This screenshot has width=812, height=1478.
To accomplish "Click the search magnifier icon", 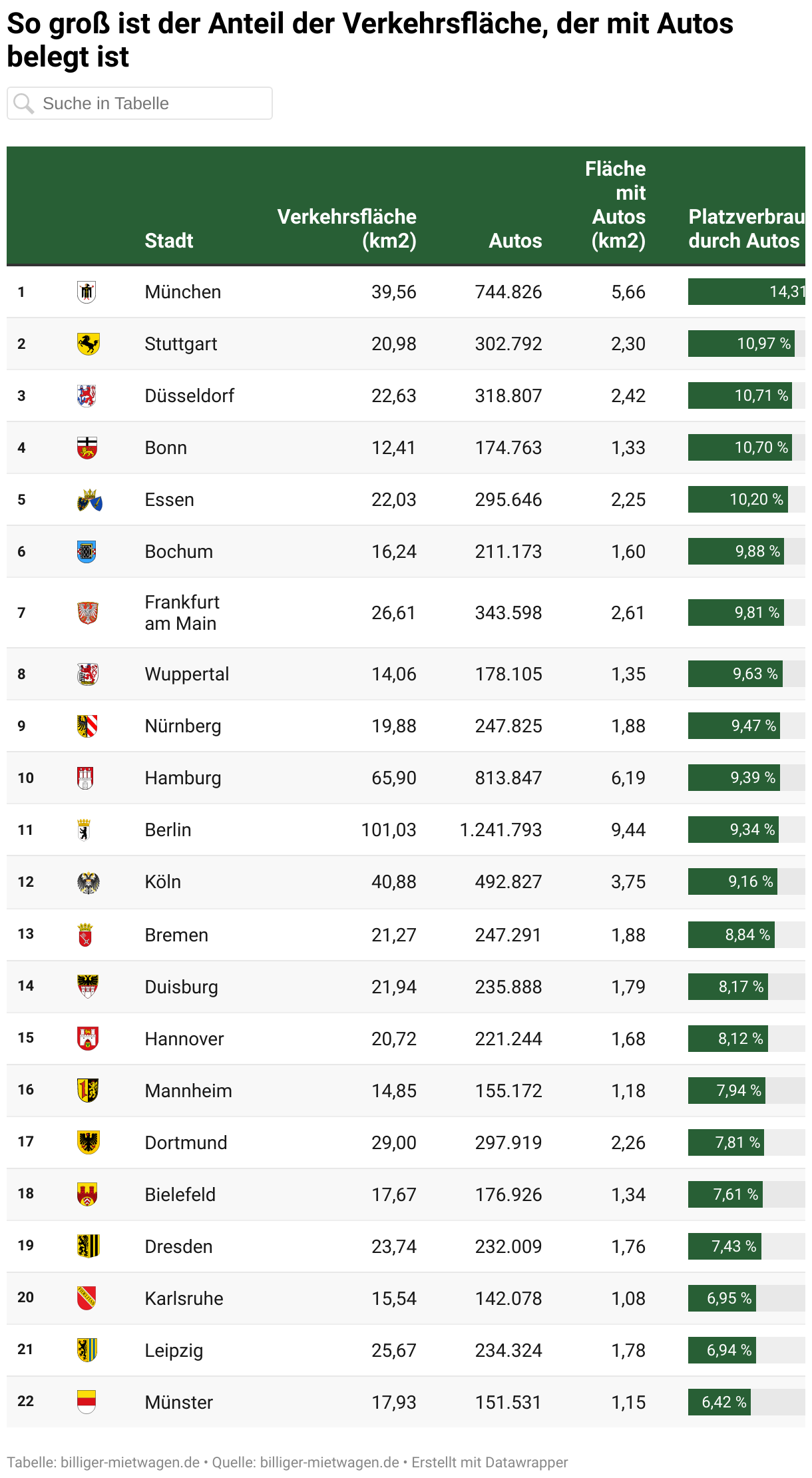I will tap(24, 104).
